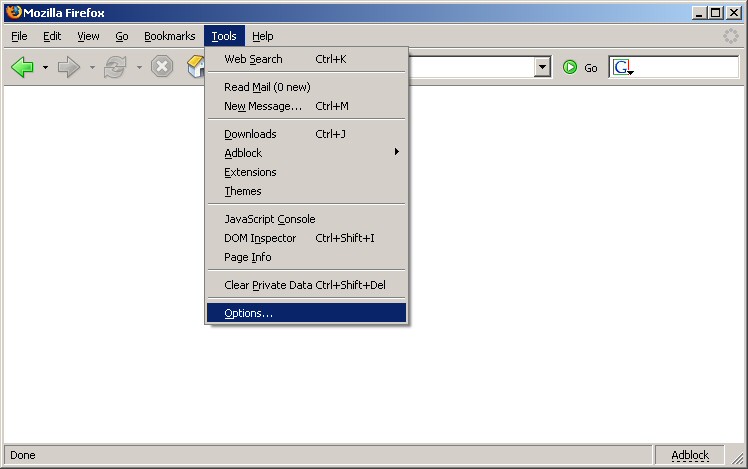The image size is (748, 469).
Task: Click the green Back arrow button
Action: click(22, 67)
